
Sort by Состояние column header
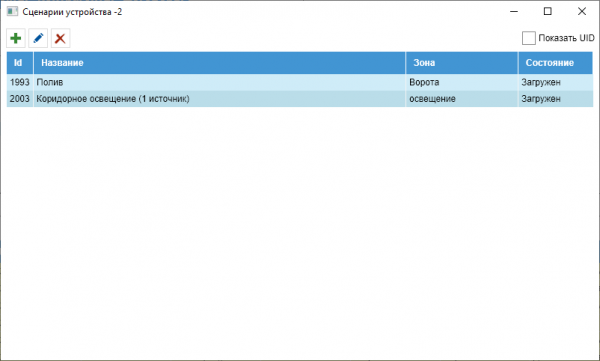point(556,63)
